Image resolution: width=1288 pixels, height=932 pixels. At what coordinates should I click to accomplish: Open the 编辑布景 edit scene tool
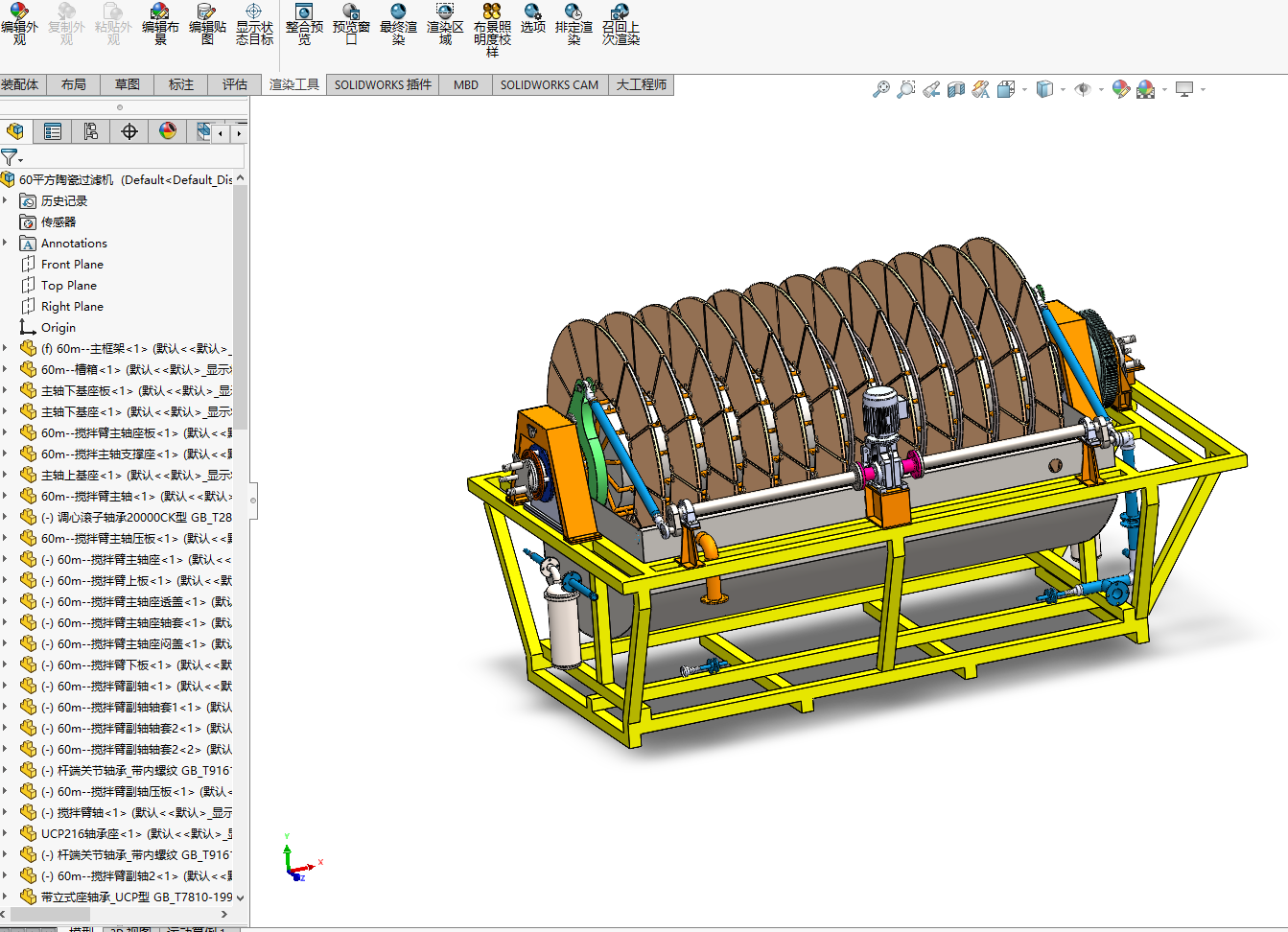pos(160,23)
